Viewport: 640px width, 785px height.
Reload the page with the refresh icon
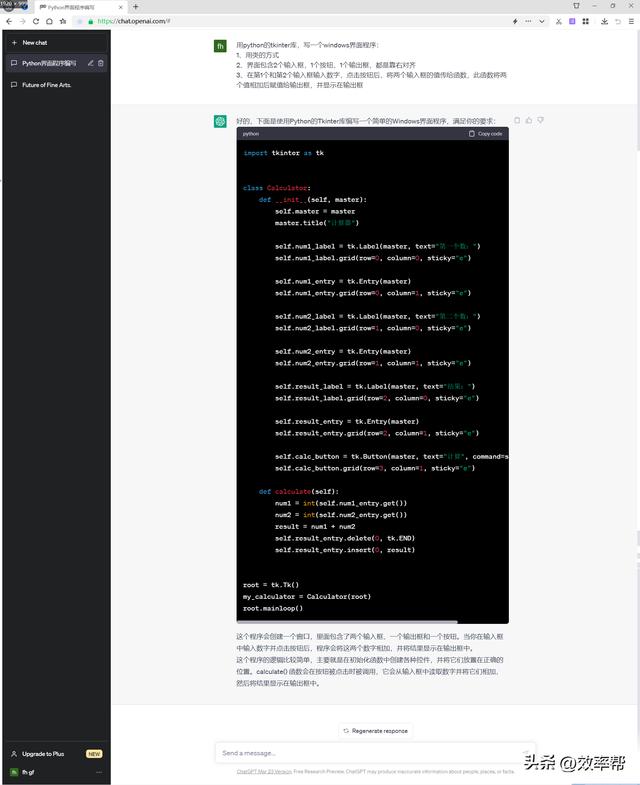[37, 21]
